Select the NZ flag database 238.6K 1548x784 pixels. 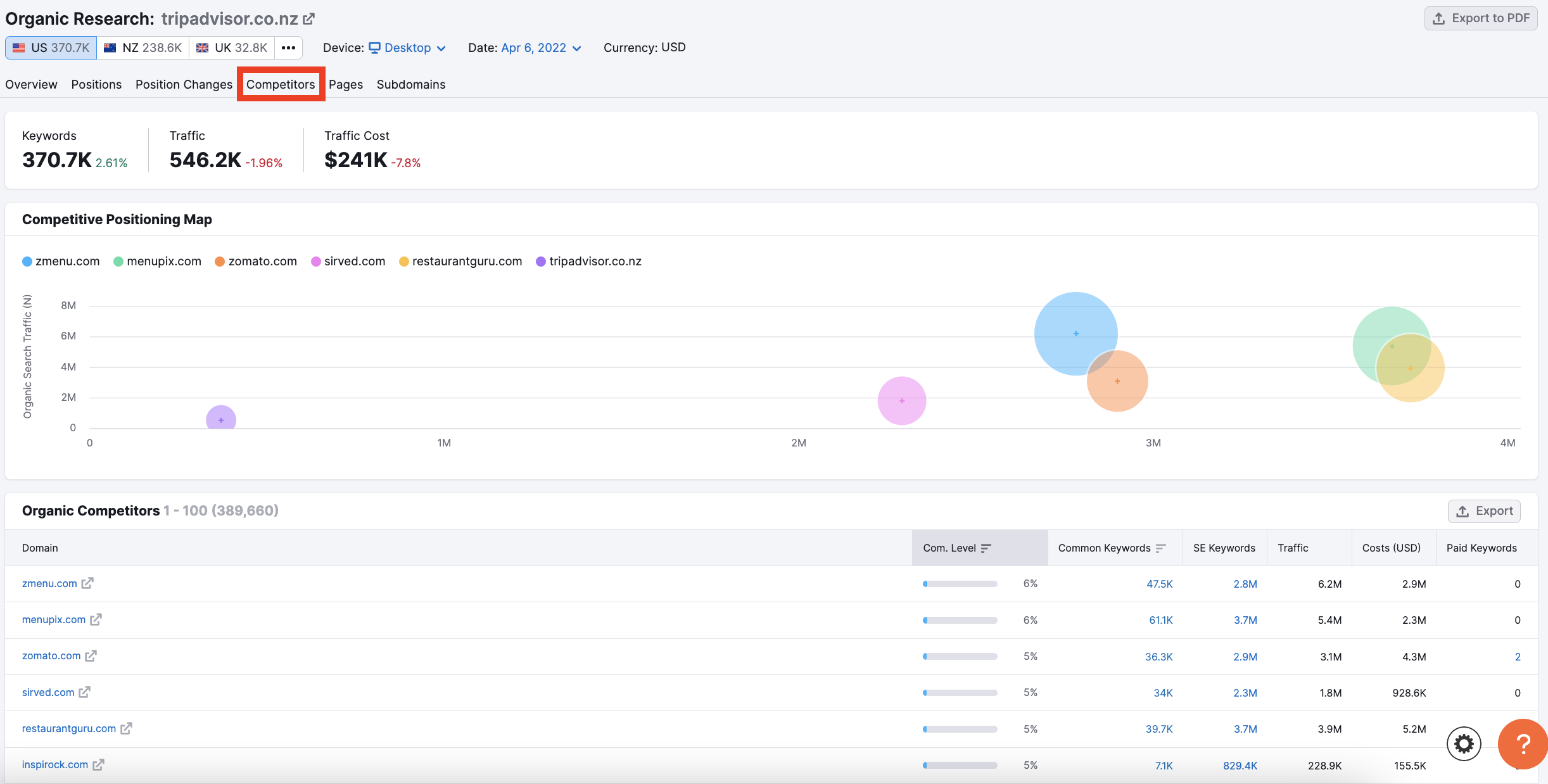143,47
